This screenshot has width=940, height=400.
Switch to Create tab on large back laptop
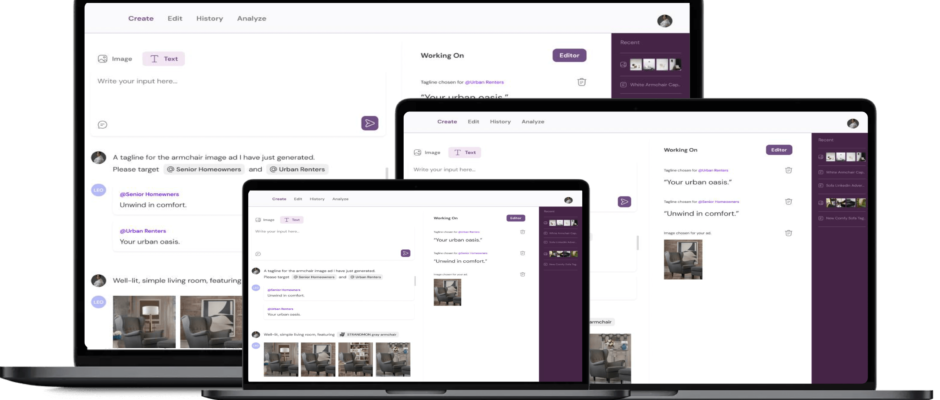[x=141, y=19]
